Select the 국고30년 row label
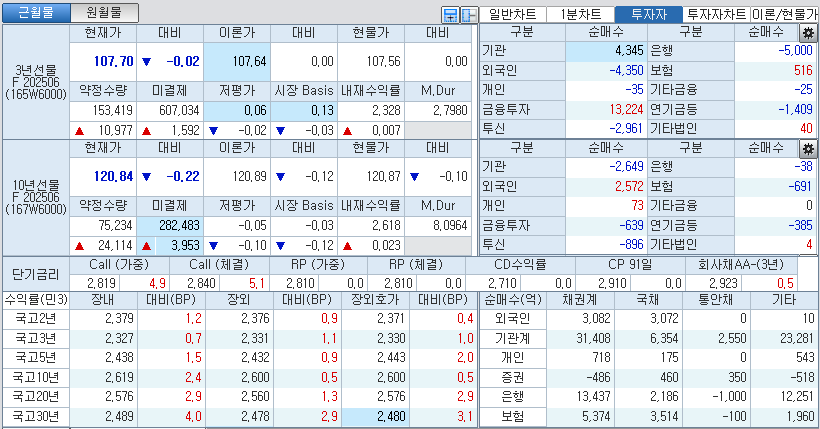 click(36, 417)
